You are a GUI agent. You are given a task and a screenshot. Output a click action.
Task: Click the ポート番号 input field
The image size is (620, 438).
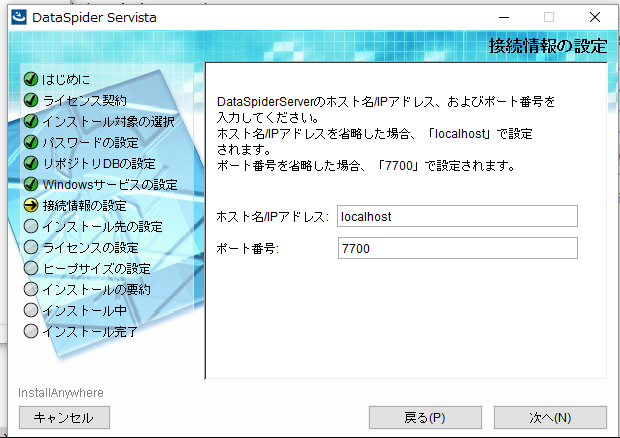(457, 248)
